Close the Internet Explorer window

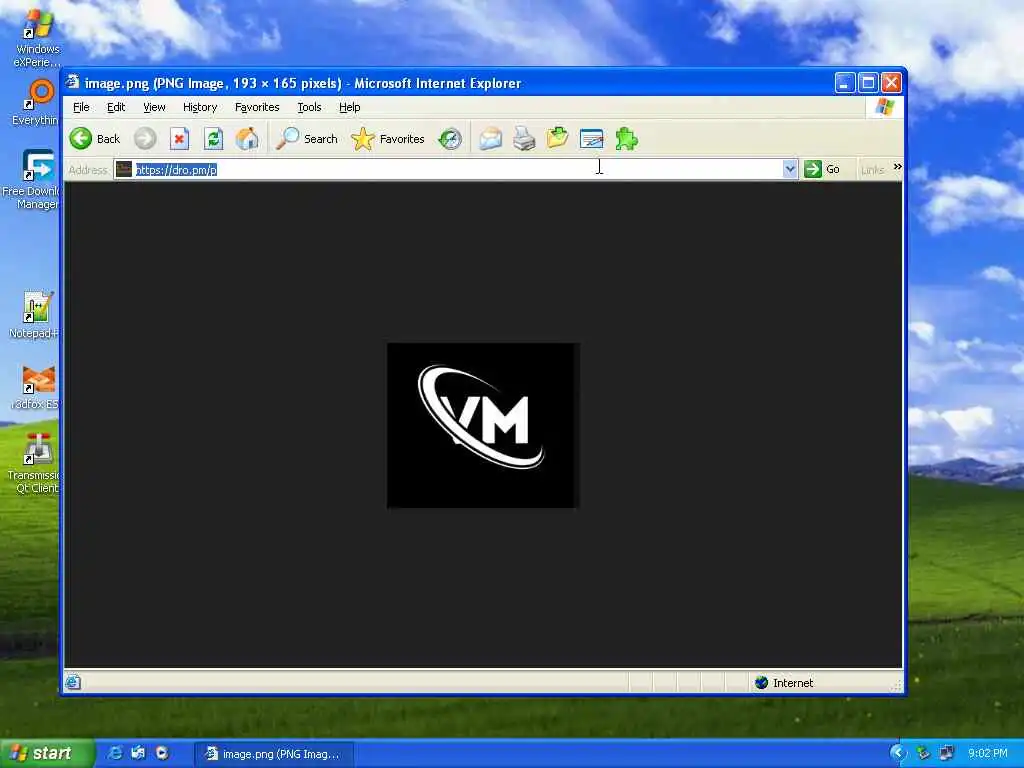coord(891,83)
